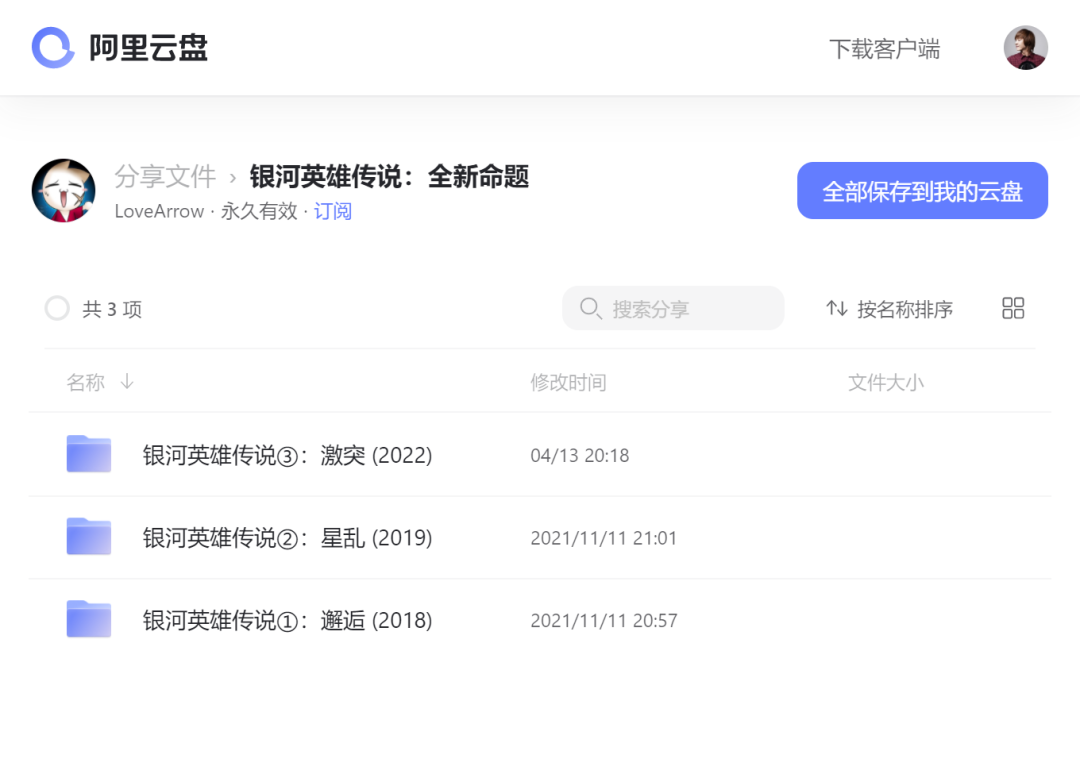The width and height of the screenshot is (1080, 774).
Task: Click the 阿里云盘 brand title text
Action: [148, 48]
